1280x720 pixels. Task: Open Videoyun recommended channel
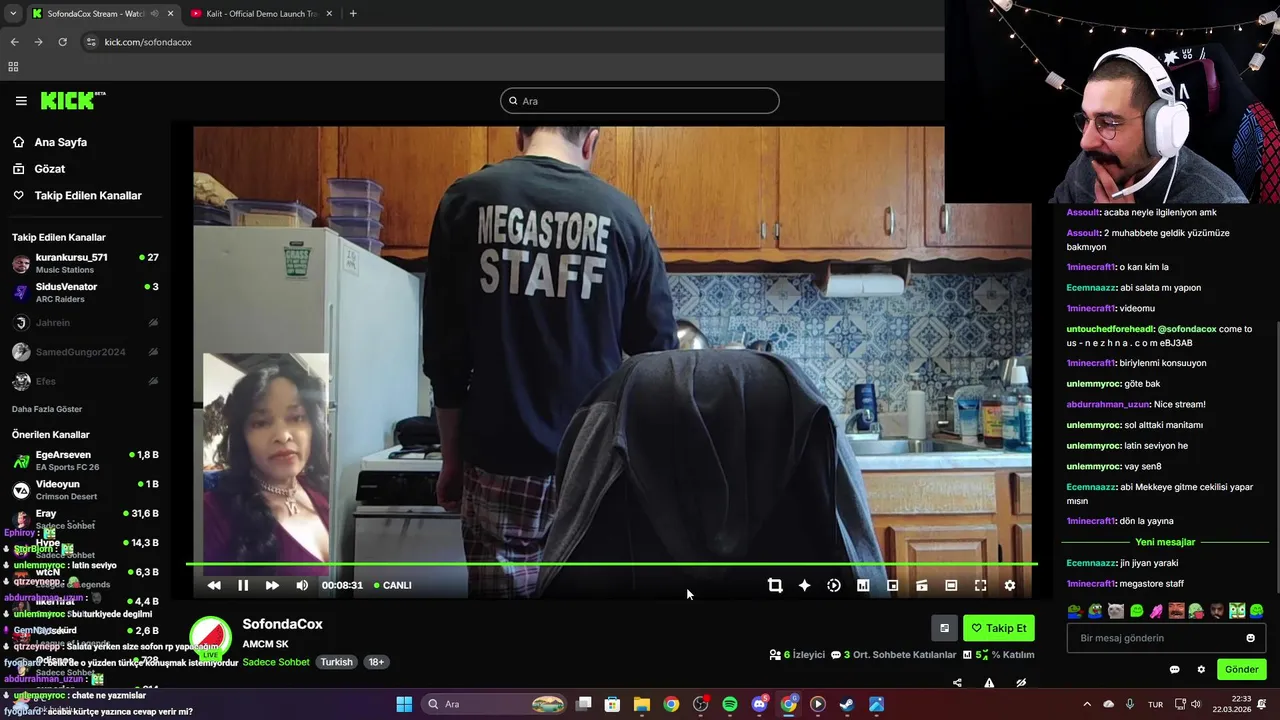pyautogui.click(x=85, y=490)
